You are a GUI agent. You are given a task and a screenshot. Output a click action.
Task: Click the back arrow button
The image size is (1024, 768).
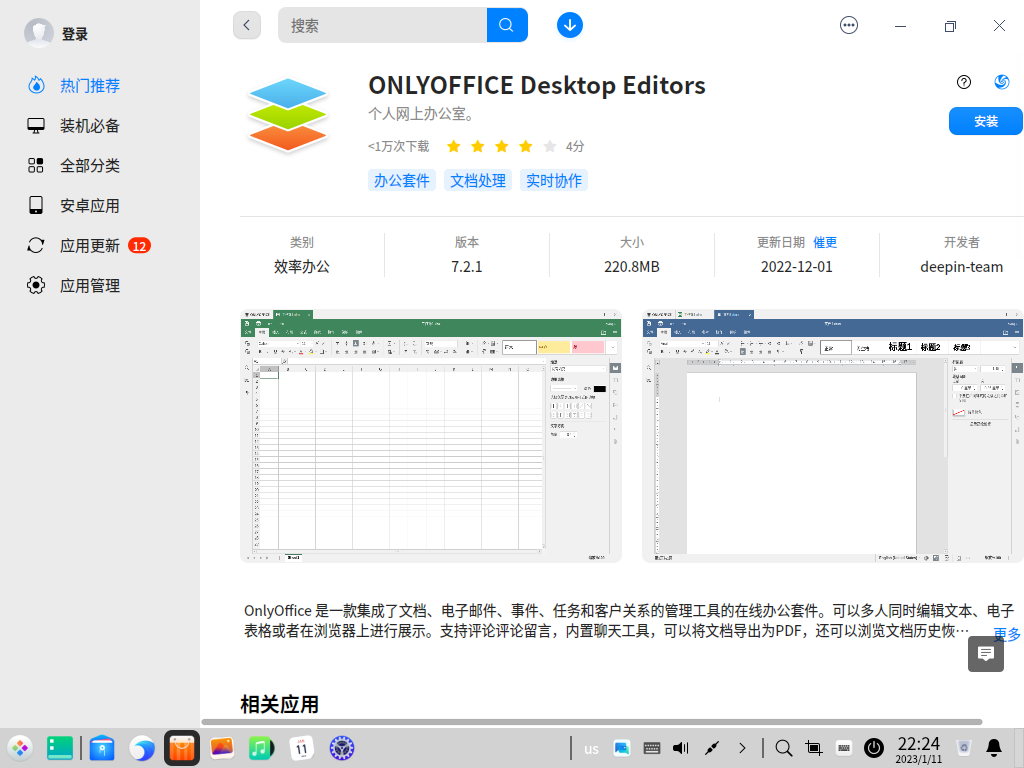(x=247, y=25)
